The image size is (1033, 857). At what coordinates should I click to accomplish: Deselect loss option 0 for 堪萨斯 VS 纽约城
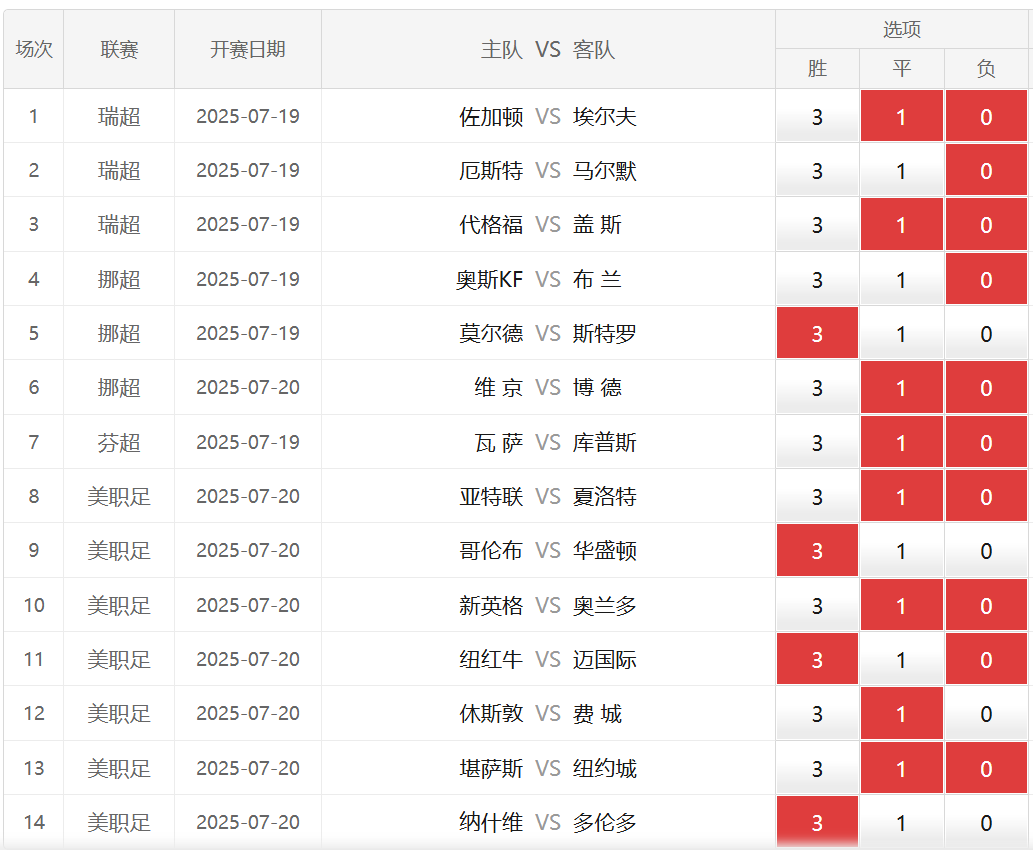(x=986, y=767)
